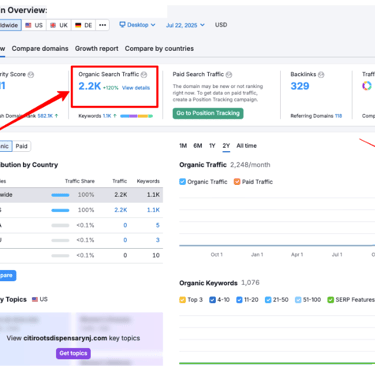The image size is (375, 371).
Task: Click the keywords value 5 in table
Action: coord(158,225)
